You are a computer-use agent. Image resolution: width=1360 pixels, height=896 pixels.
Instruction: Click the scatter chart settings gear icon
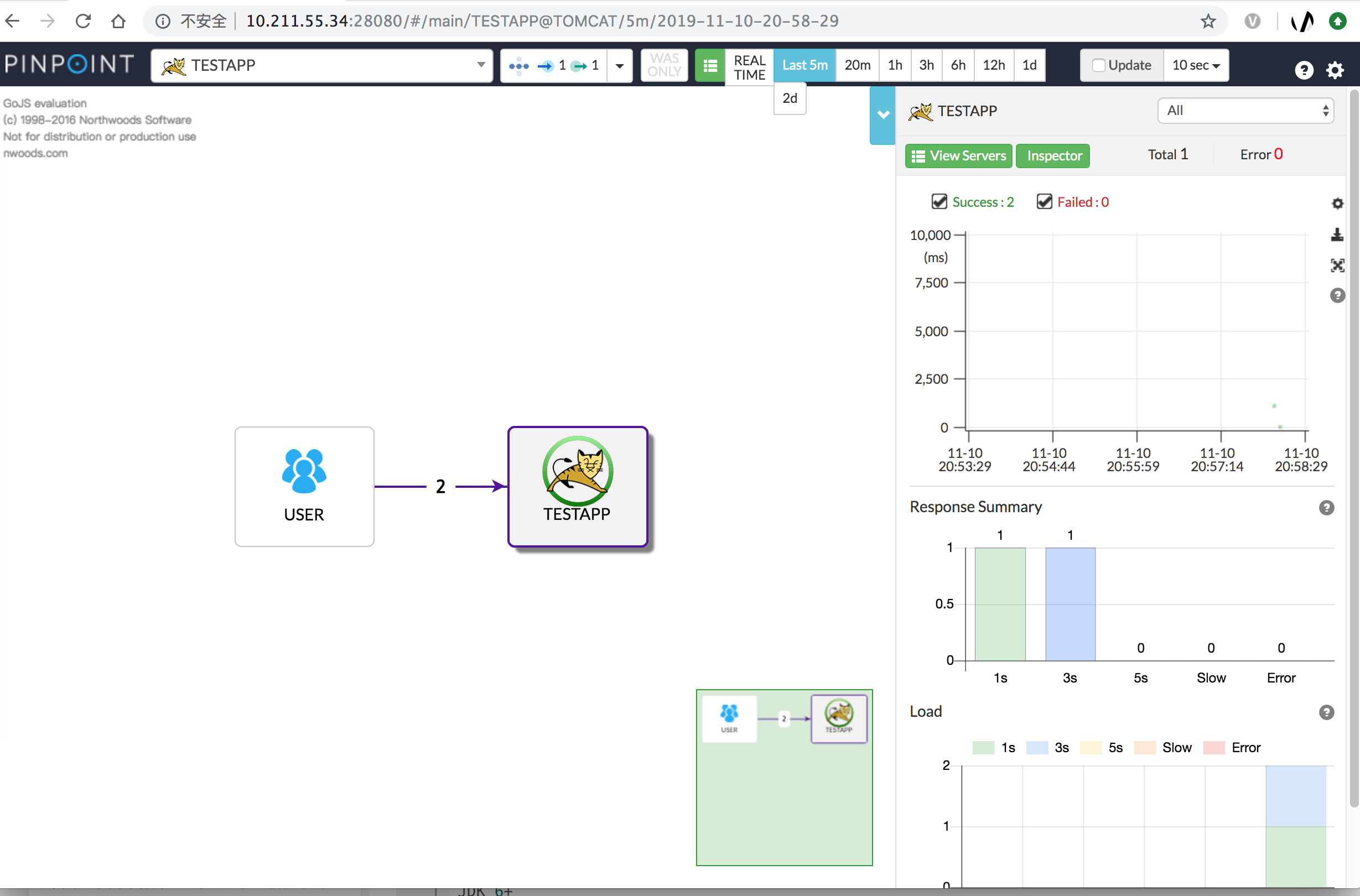coord(1337,204)
